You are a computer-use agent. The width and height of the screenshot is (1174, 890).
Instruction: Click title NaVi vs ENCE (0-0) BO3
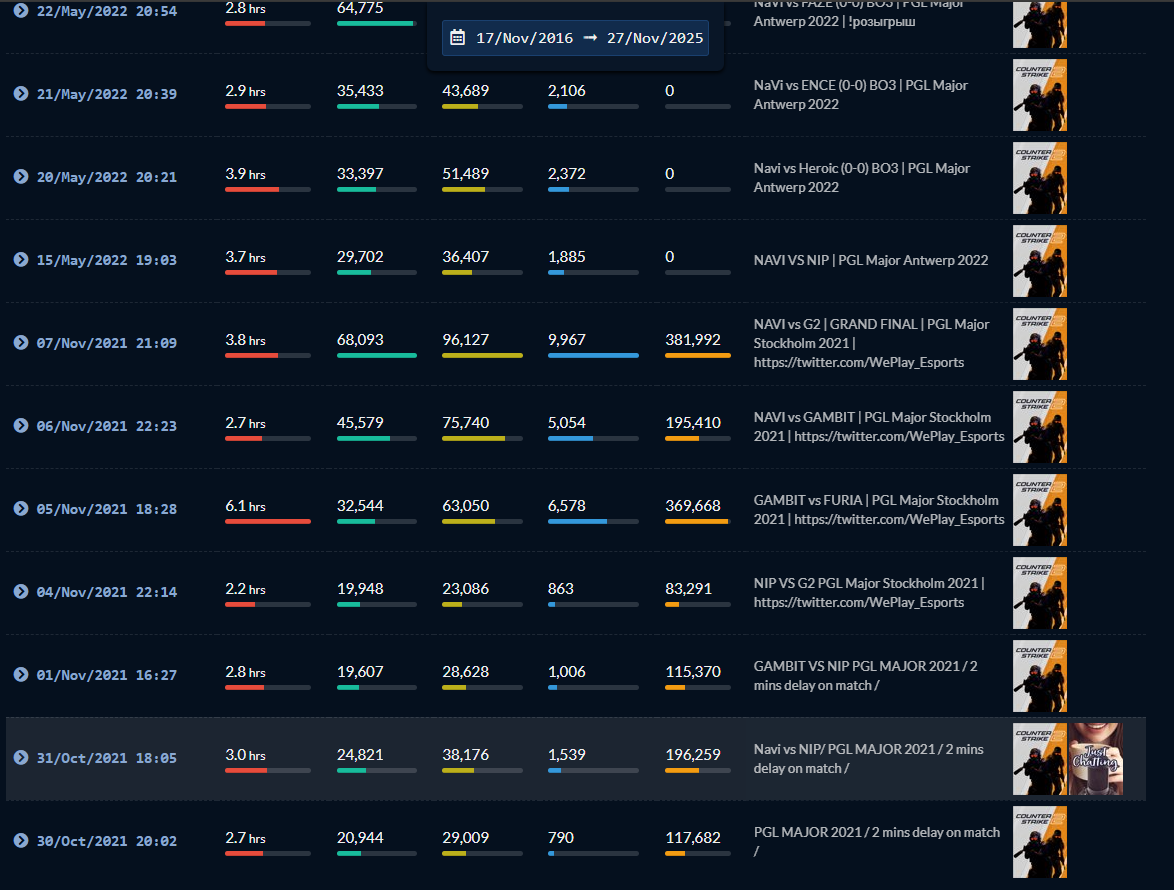(861, 94)
